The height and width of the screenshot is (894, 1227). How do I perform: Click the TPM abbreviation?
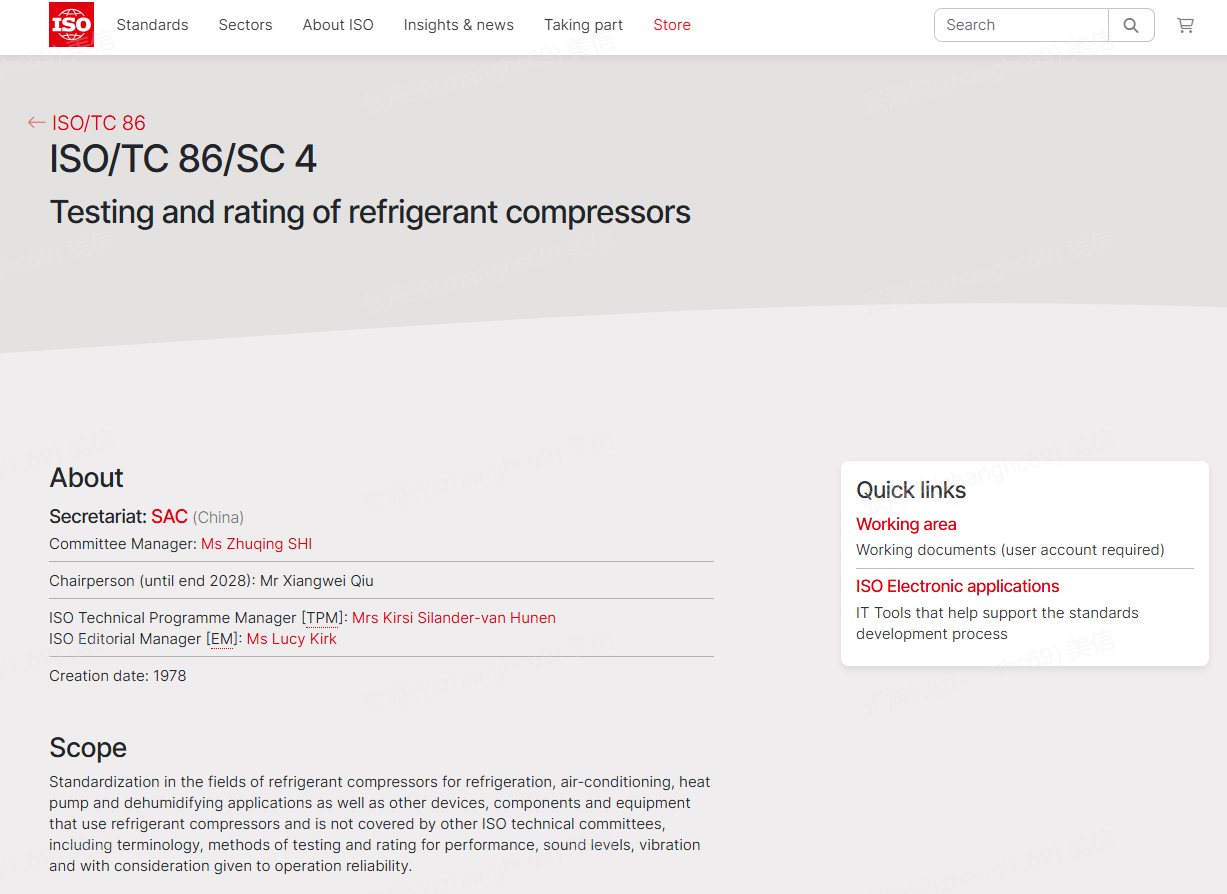322,618
